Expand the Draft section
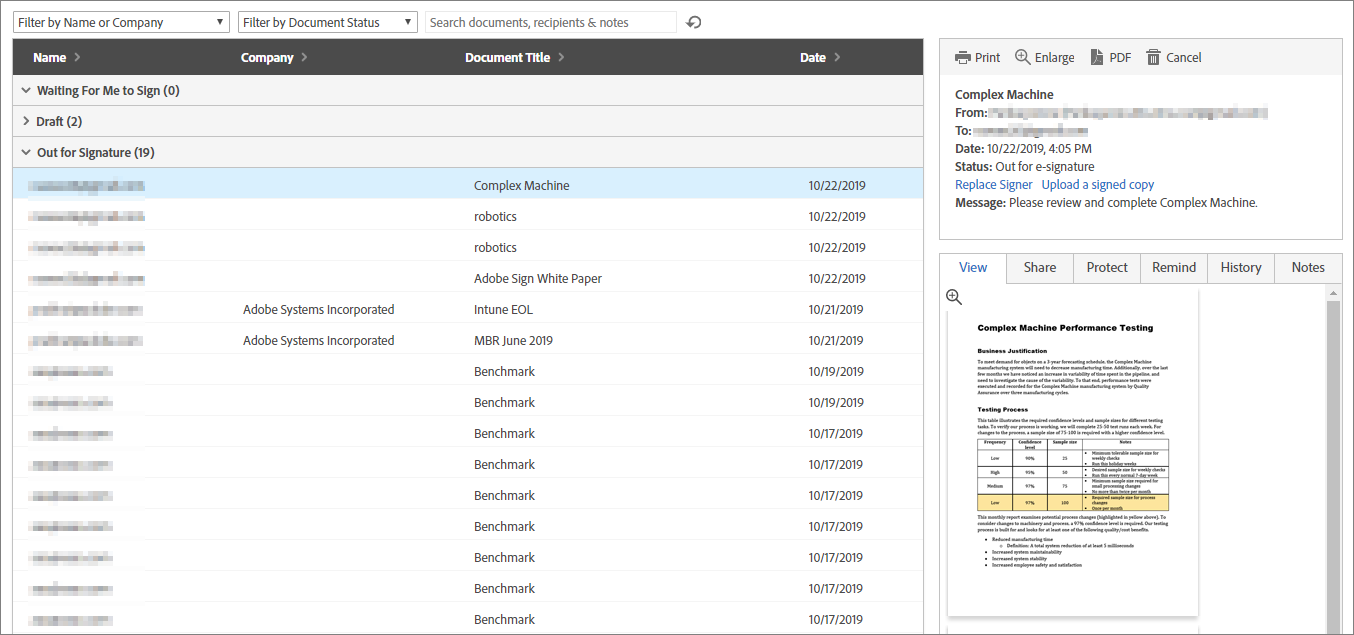 pos(25,121)
